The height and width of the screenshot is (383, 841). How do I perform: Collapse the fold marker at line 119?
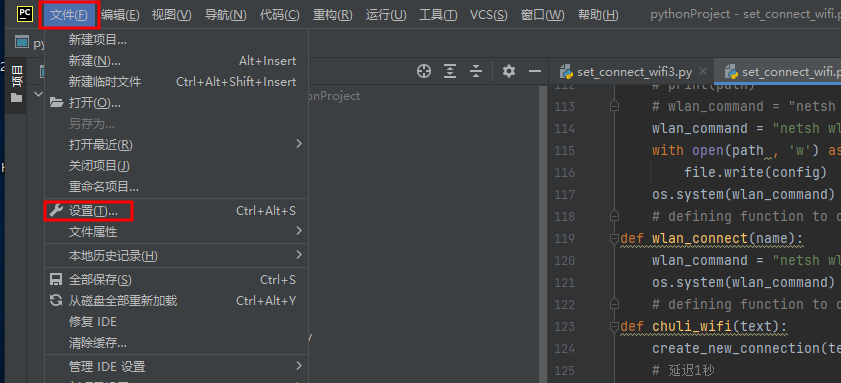coord(615,238)
